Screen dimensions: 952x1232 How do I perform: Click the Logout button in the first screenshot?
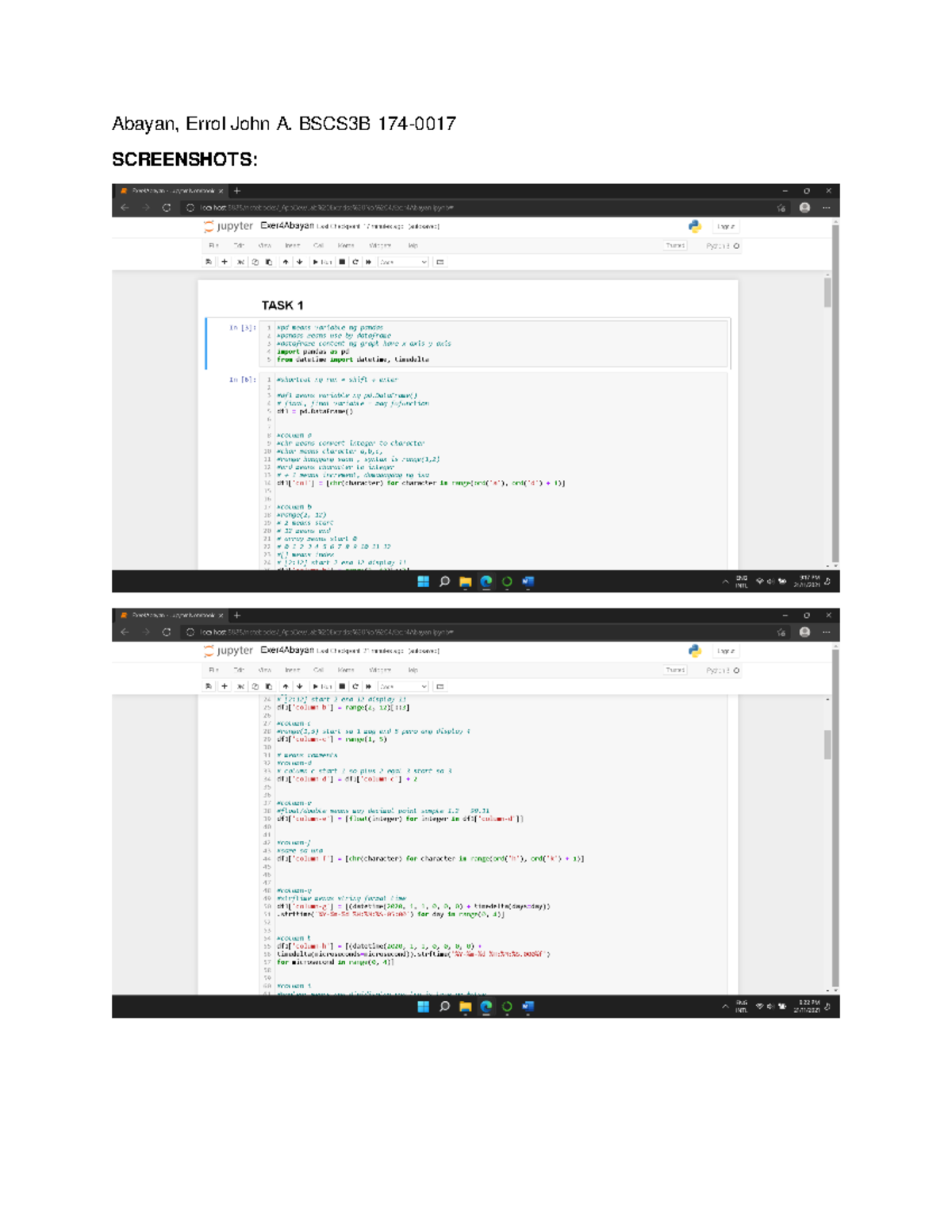tap(725, 226)
